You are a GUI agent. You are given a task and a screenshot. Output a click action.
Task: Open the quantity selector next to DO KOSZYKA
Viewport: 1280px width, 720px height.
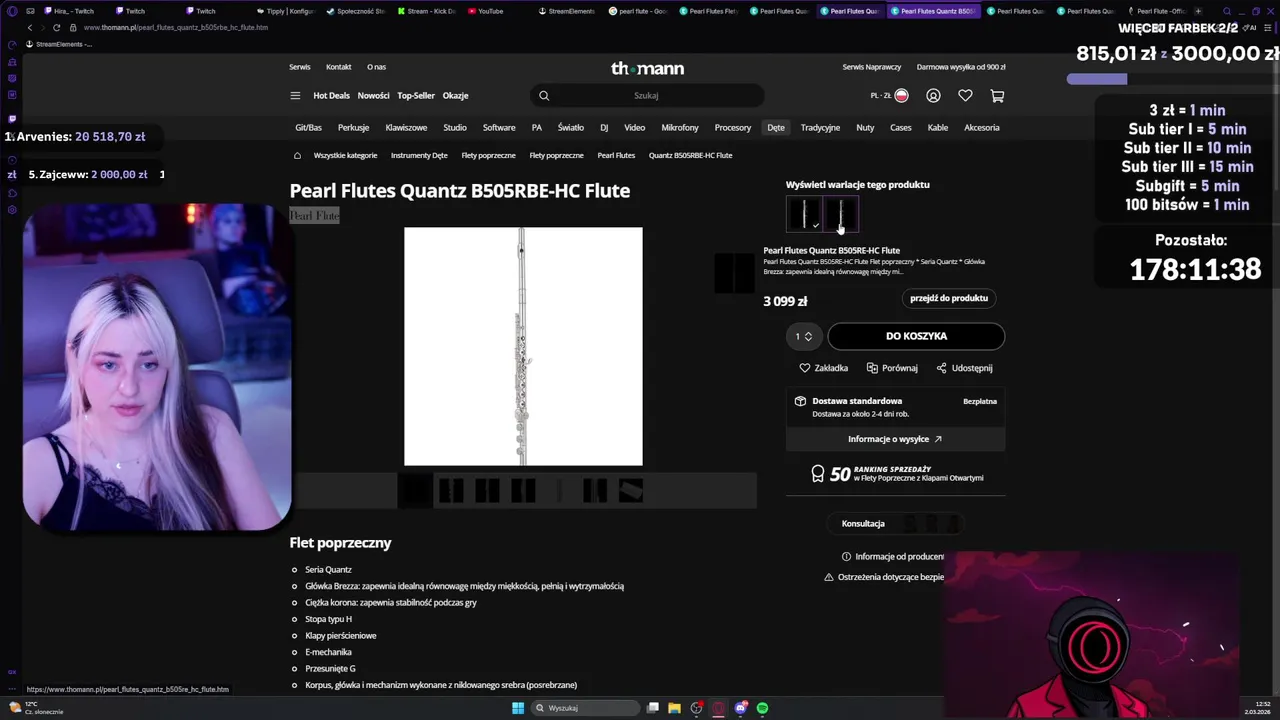(x=804, y=336)
